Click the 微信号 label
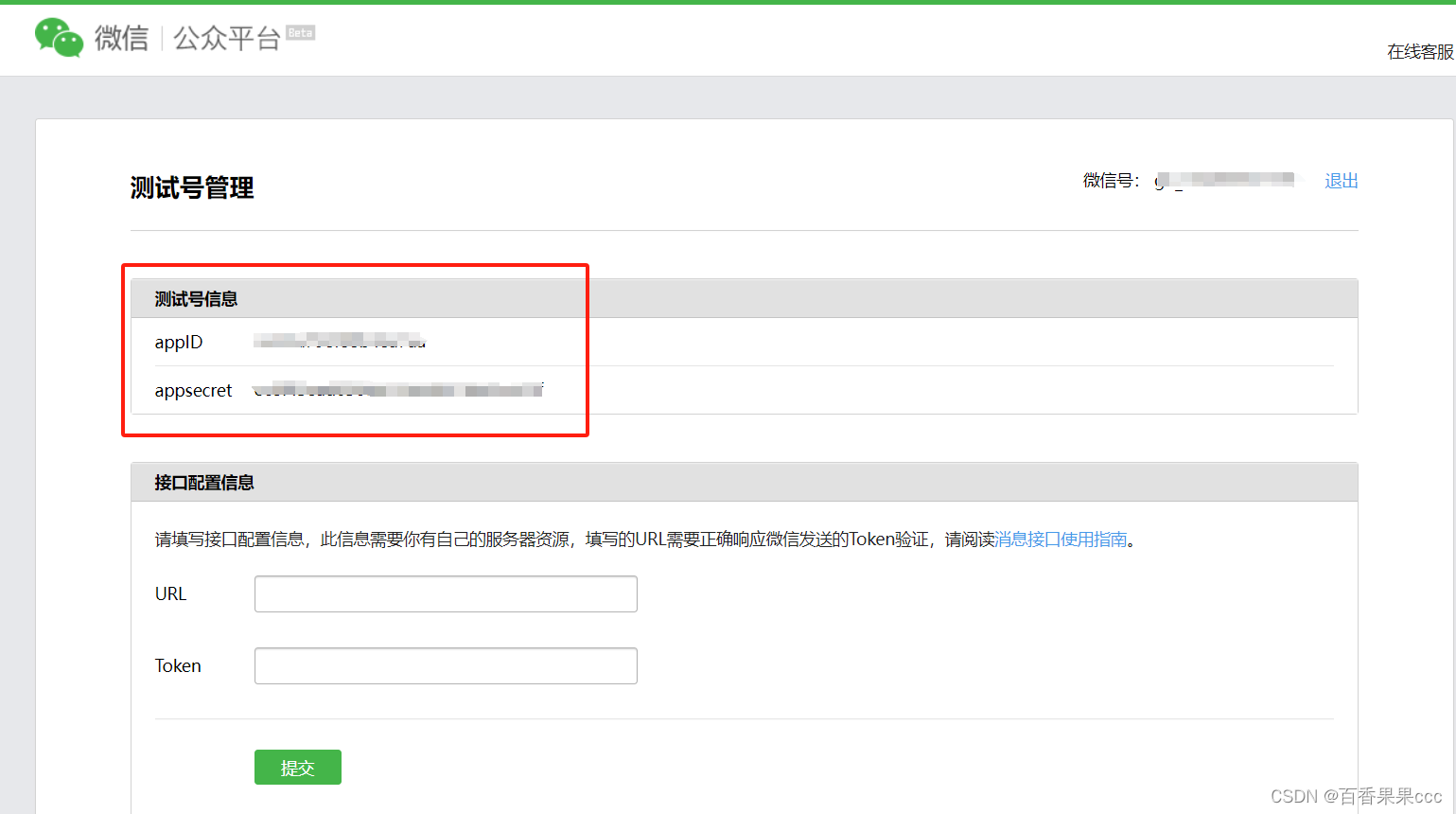This screenshot has width=1456, height=814. [1111, 180]
